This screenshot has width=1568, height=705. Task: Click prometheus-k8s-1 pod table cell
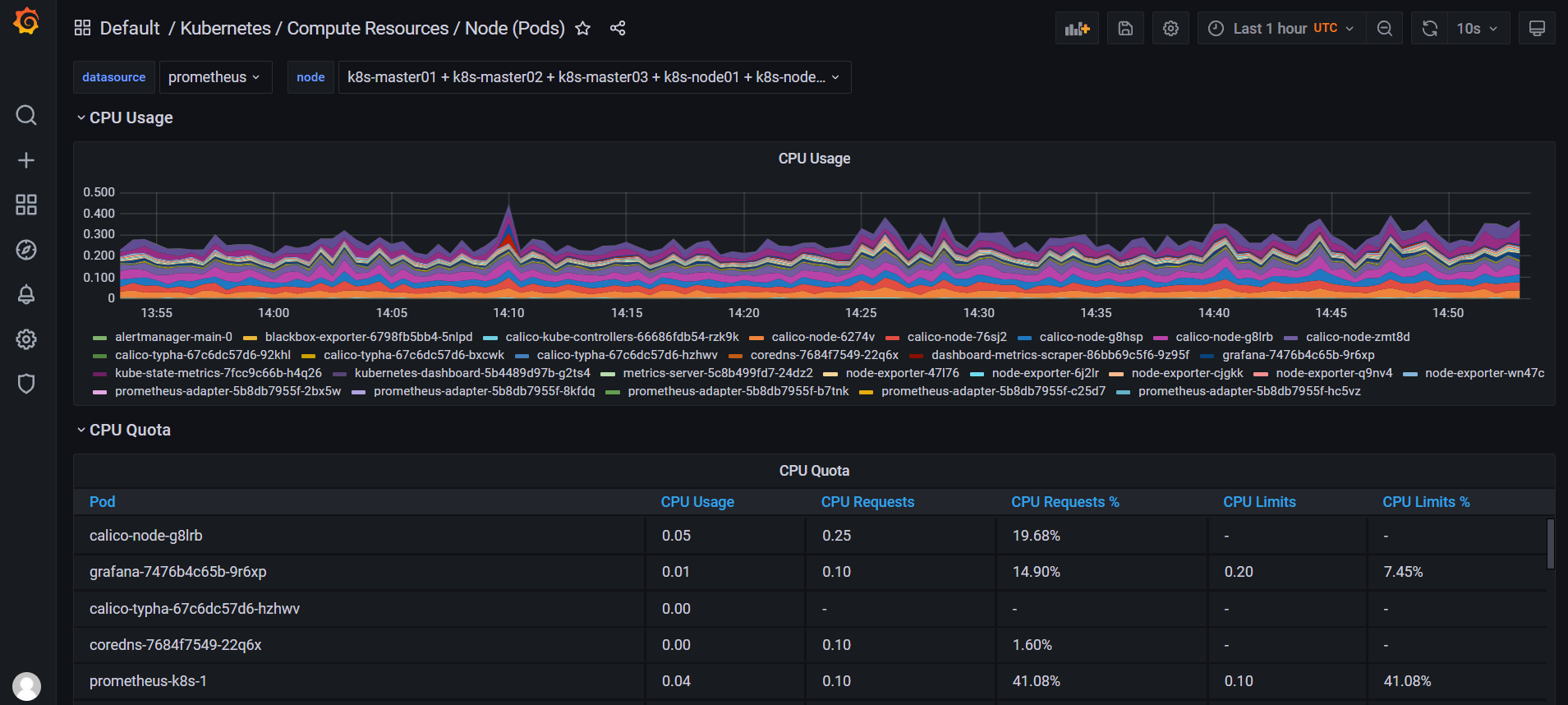point(360,681)
